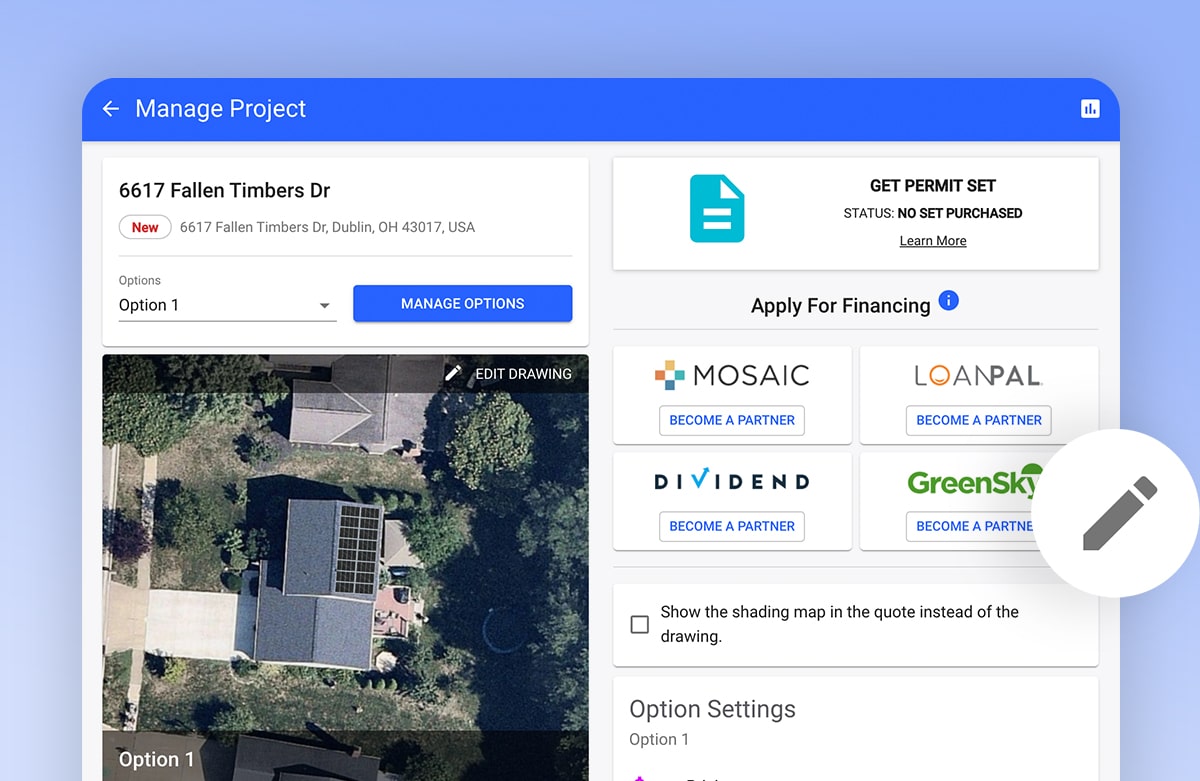
Task: Click the Mosaic logo
Action: (x=732, y=375)
